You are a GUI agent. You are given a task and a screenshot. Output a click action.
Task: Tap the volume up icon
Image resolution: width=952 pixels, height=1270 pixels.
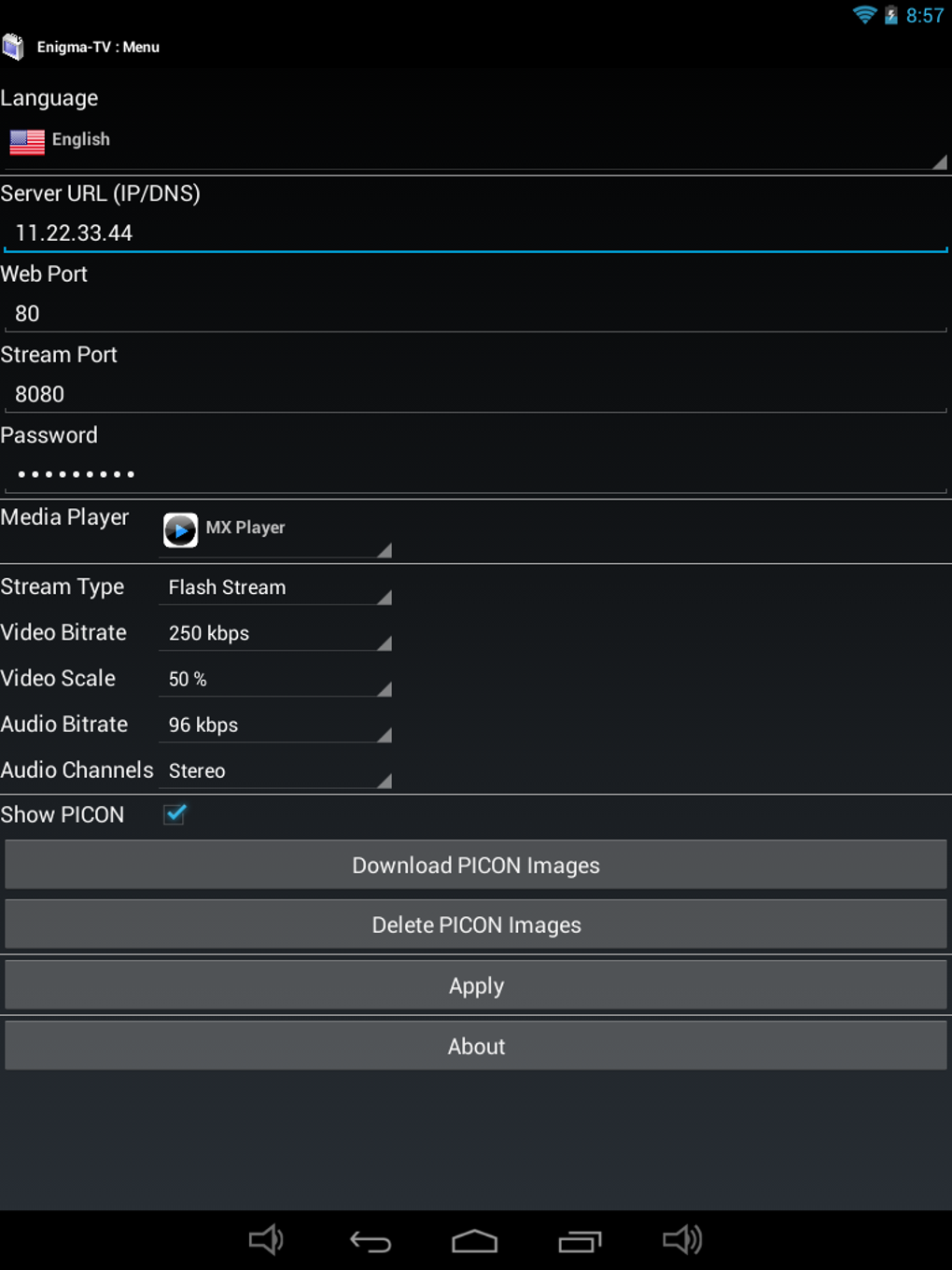click(x=684, y=1241)
